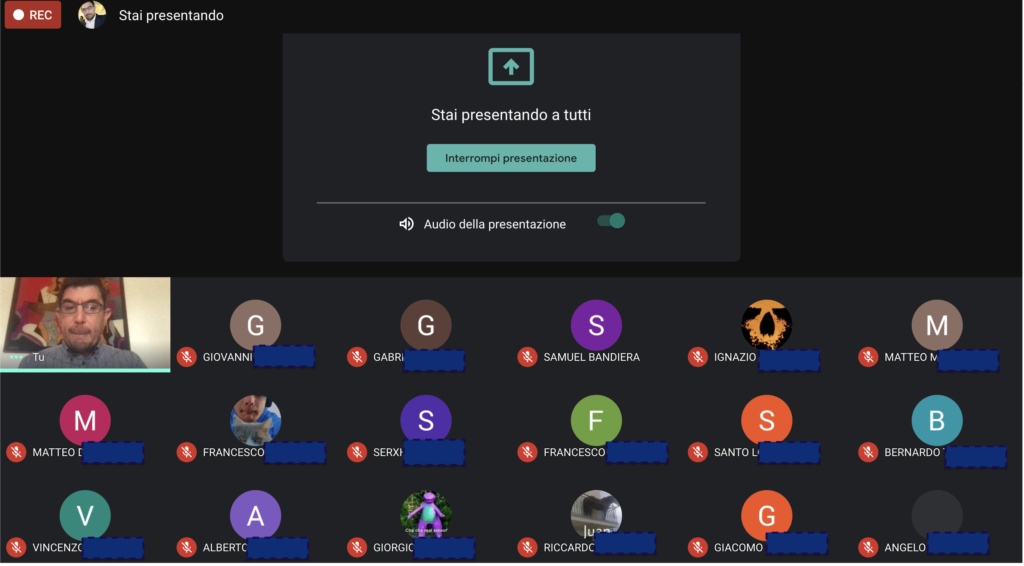
Task: Click the speaker icon beside Audio della presentazione
Action: (x=406, y=224)
